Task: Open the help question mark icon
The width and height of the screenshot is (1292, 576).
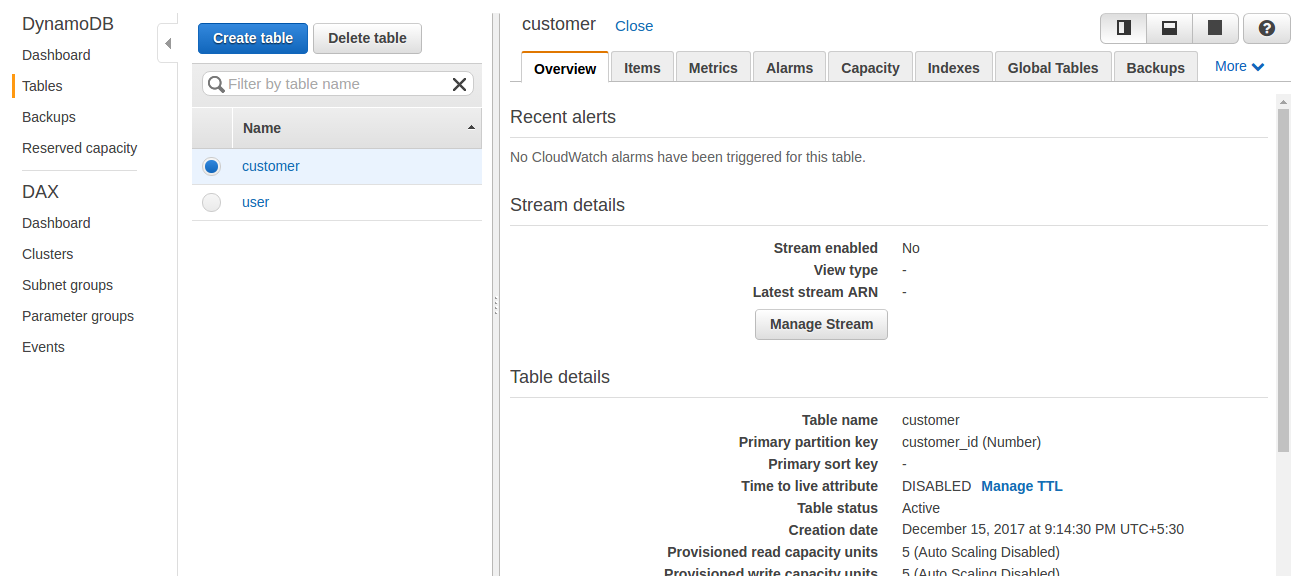Action: [x=1267, y=28]
